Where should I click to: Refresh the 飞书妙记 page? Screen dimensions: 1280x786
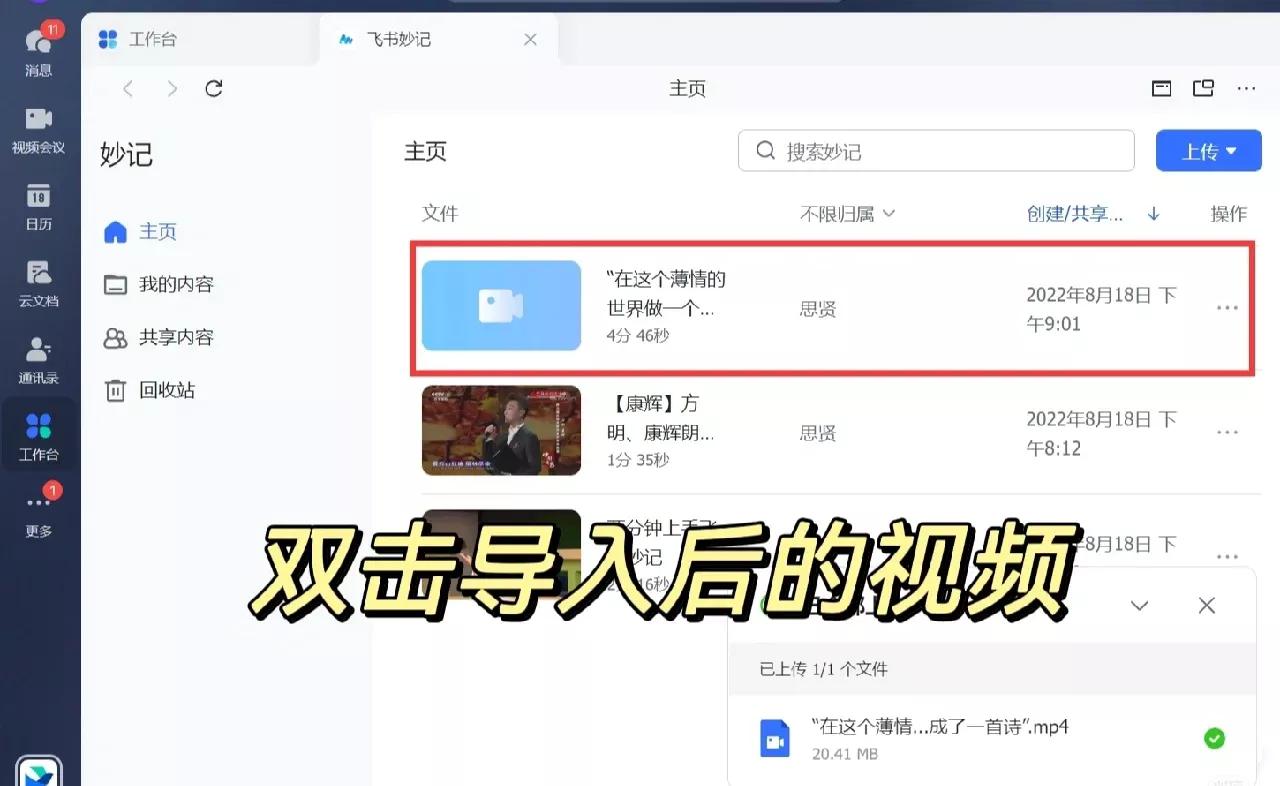click(213, 88)
